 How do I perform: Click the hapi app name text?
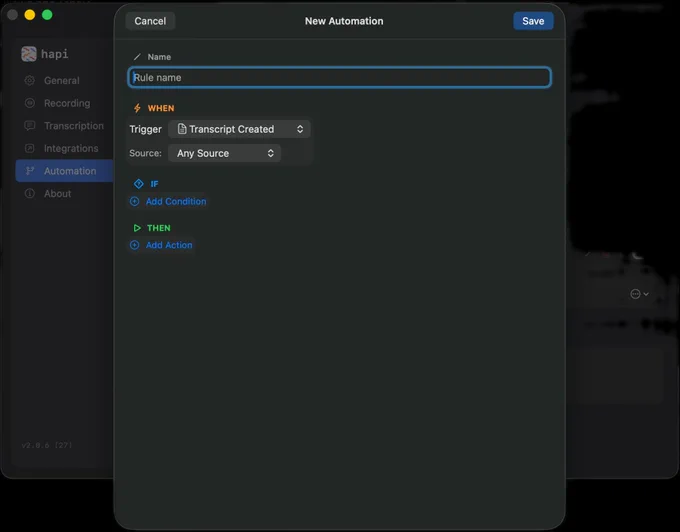coord(55,54)
